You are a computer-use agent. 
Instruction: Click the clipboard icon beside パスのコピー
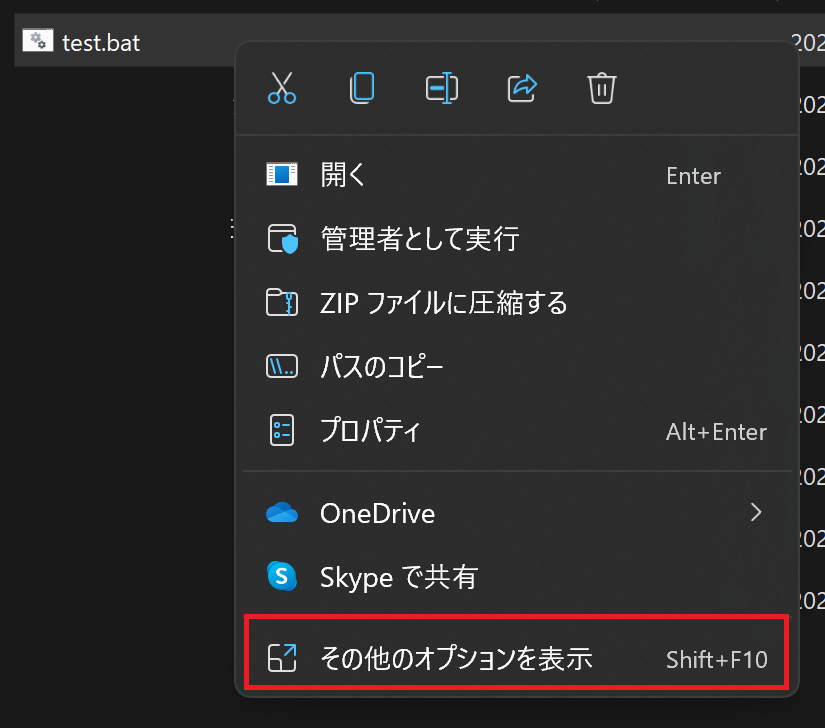282,366
